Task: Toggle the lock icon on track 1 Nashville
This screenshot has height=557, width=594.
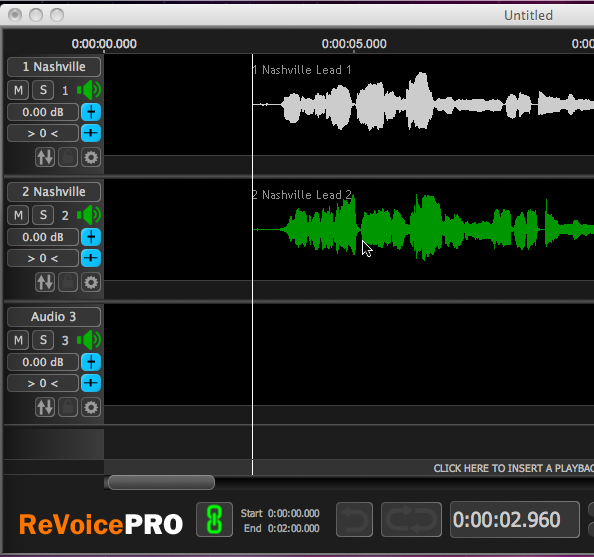Action: 68,157
